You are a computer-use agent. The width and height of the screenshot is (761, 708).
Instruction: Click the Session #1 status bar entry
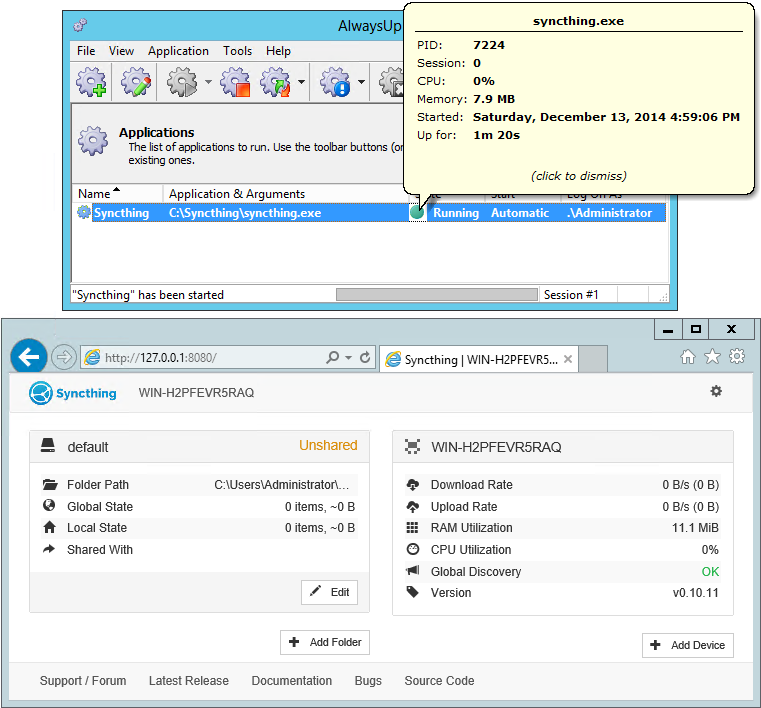click(571, 295)
